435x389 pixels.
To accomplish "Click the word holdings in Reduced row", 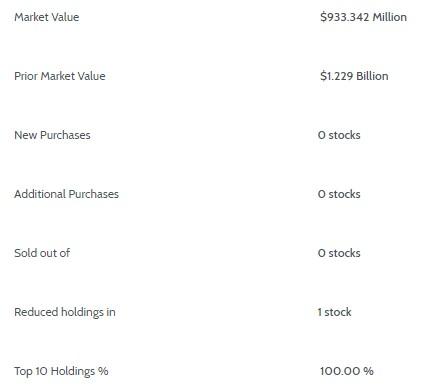I will point(82,312).
